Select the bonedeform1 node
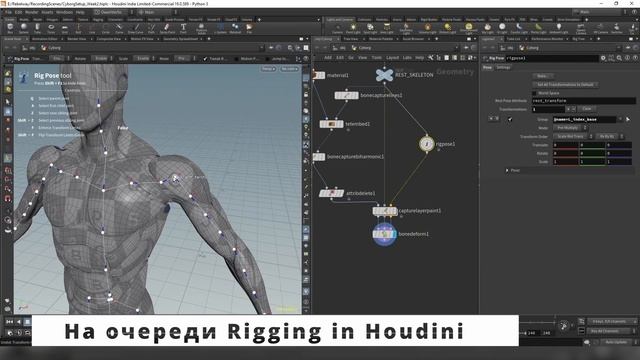The height and width of the screenshot is (360, 640). [x=384, y=234]
